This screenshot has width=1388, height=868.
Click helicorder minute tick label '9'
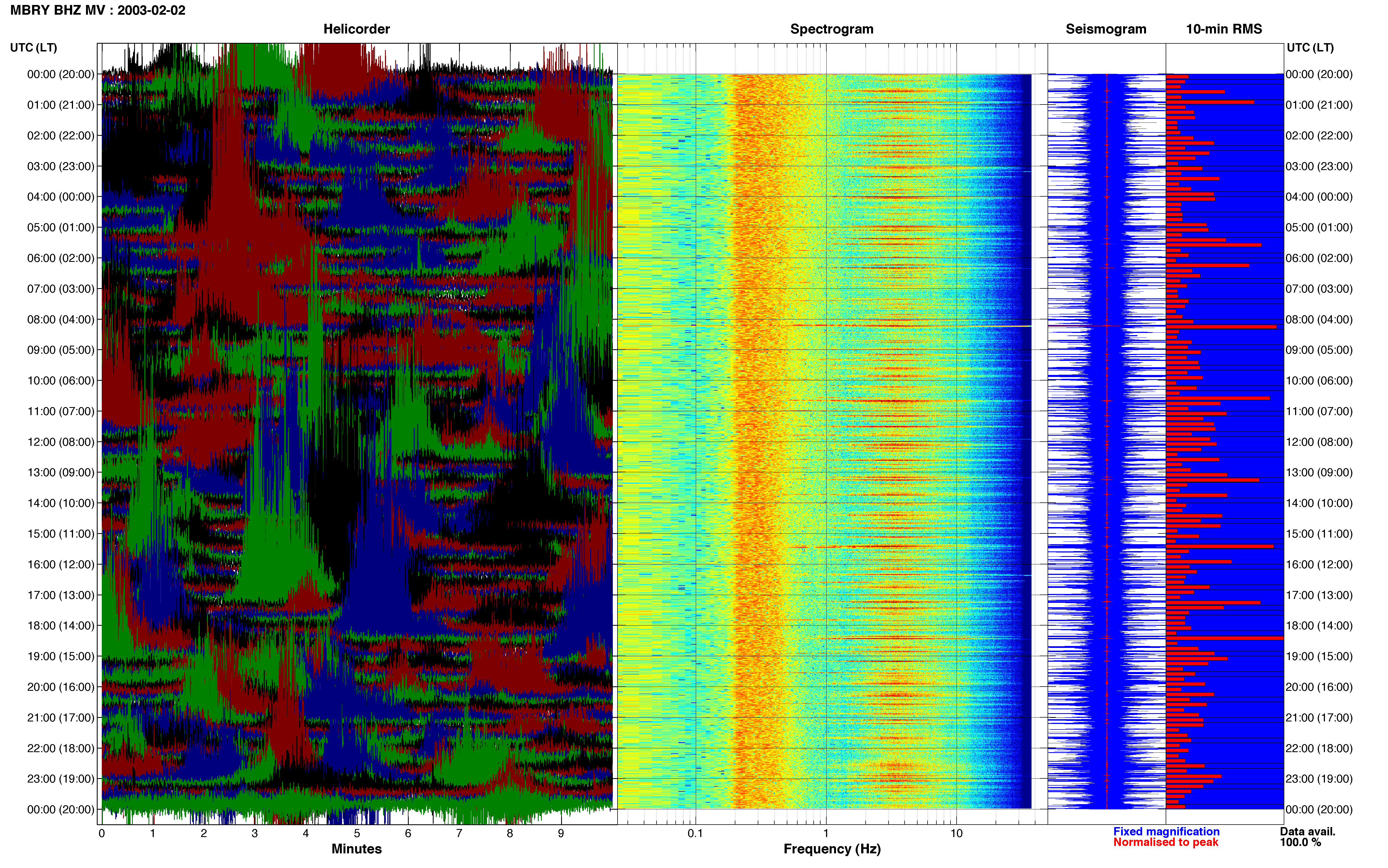point(561,833)
